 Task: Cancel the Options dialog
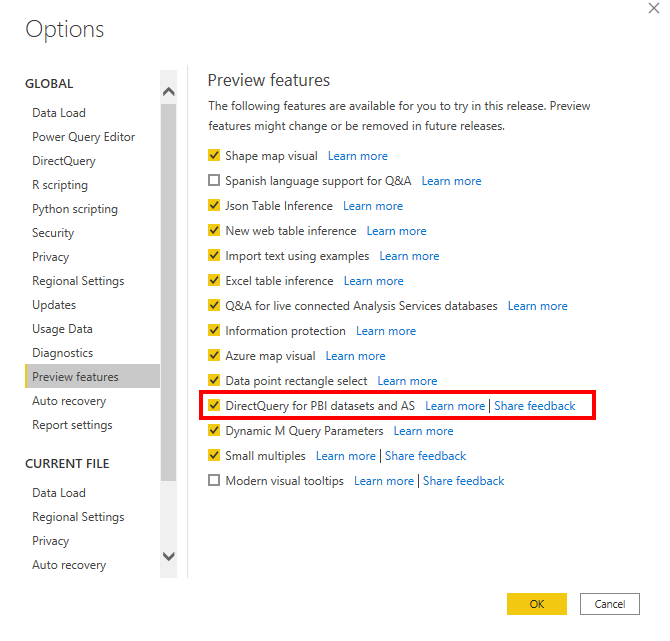pyautogui.click(x=610, y=604)
